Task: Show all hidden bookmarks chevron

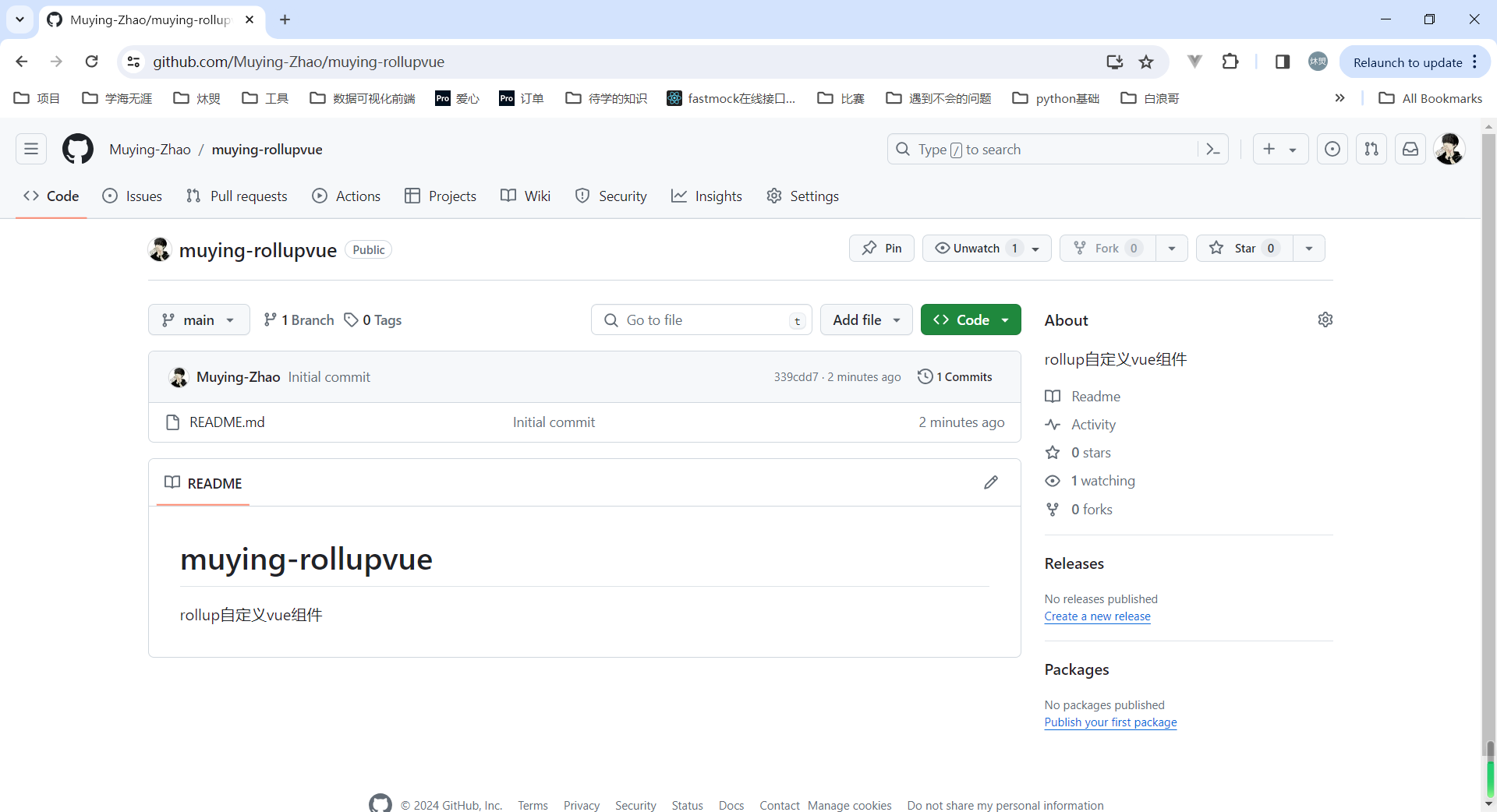Action: coord(1340,98)
